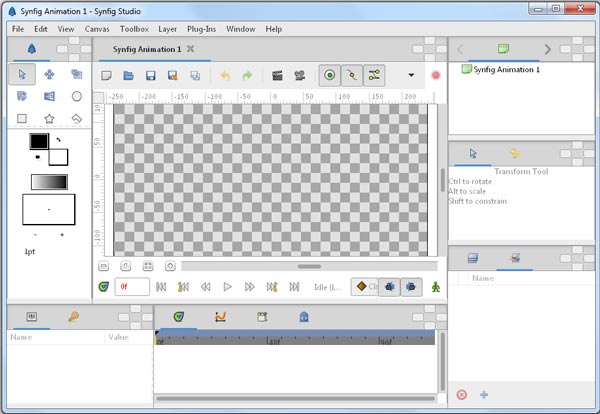
Task: Click the red delete layer button
Action: click(x=462, y=394)
